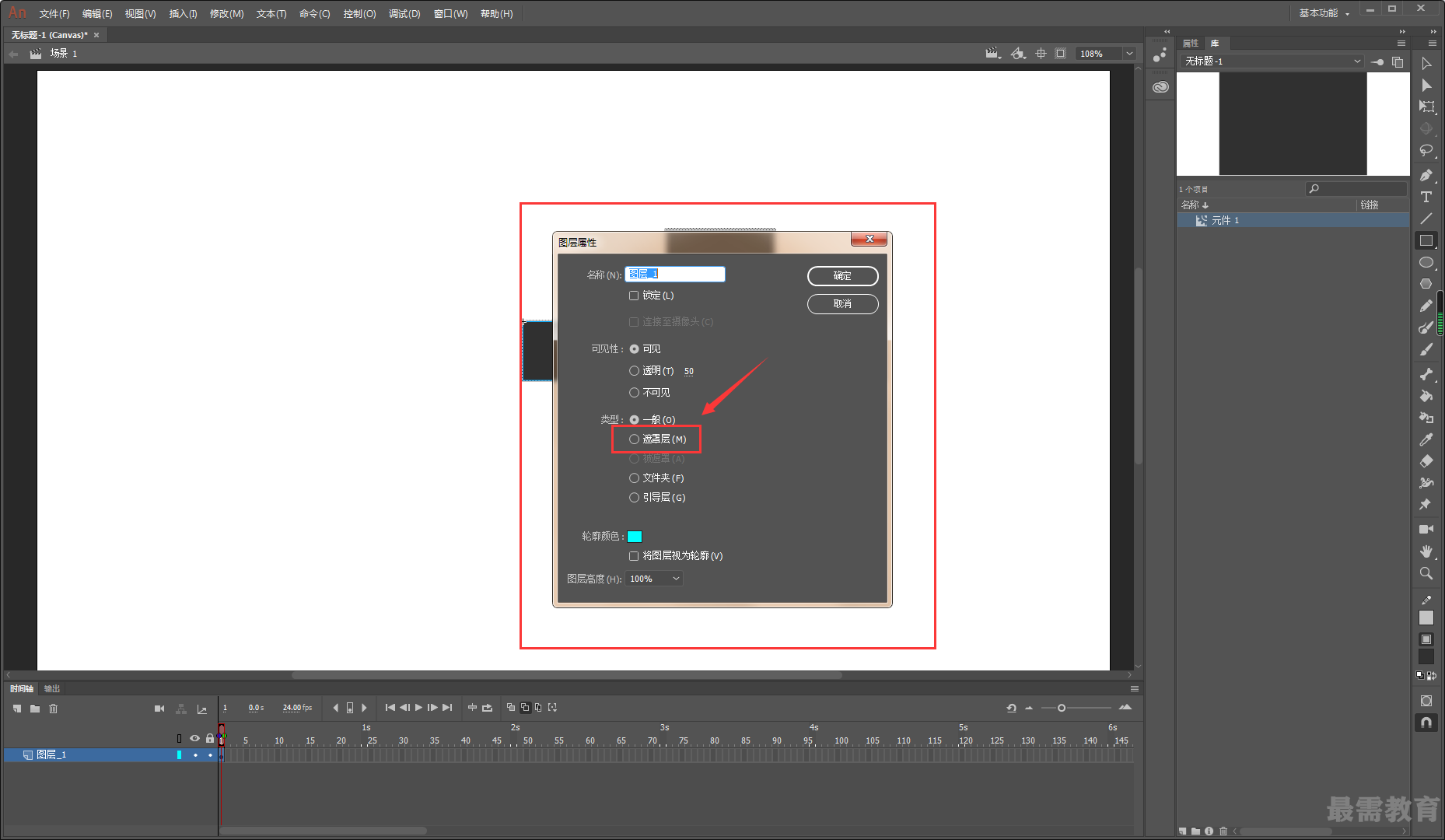Select the Zoom magnifier tool
The image size is (1445, 840).
point(1426,573)
